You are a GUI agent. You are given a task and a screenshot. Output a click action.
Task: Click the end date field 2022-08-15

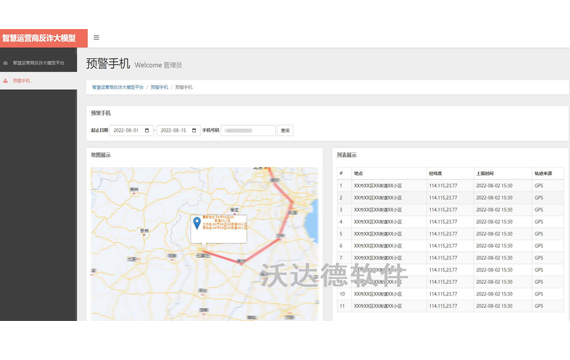tap(178, 131)
